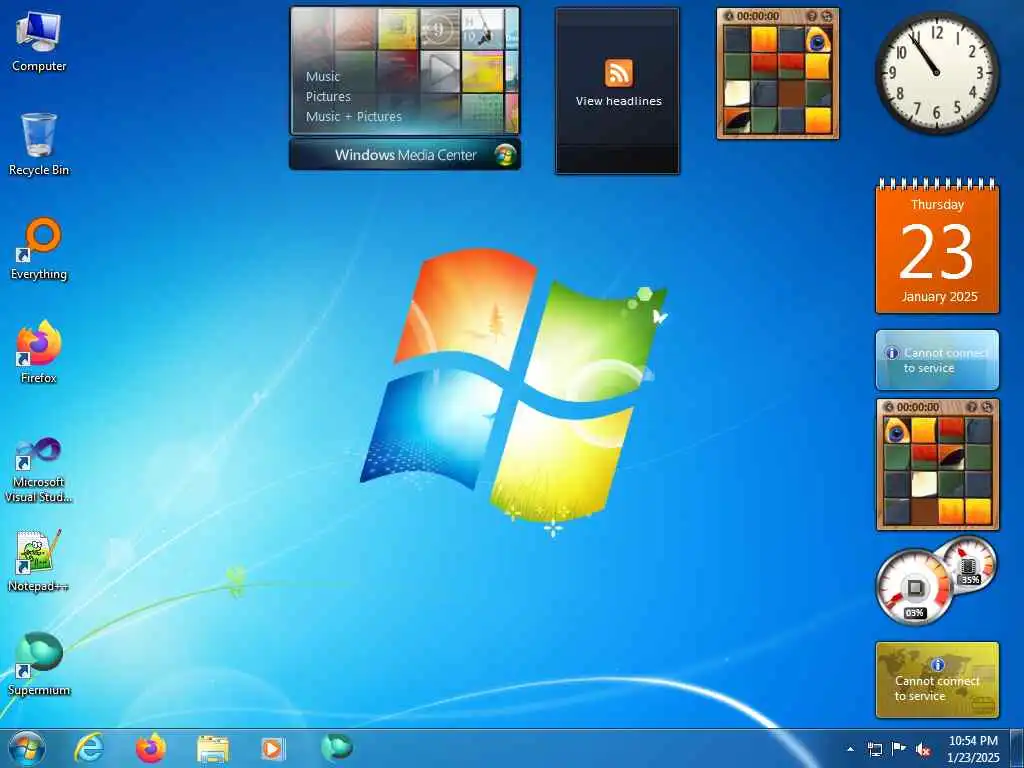Click the currency gadget's Cannot connect message
The image size is (1024, 768).
click(937, 688)
